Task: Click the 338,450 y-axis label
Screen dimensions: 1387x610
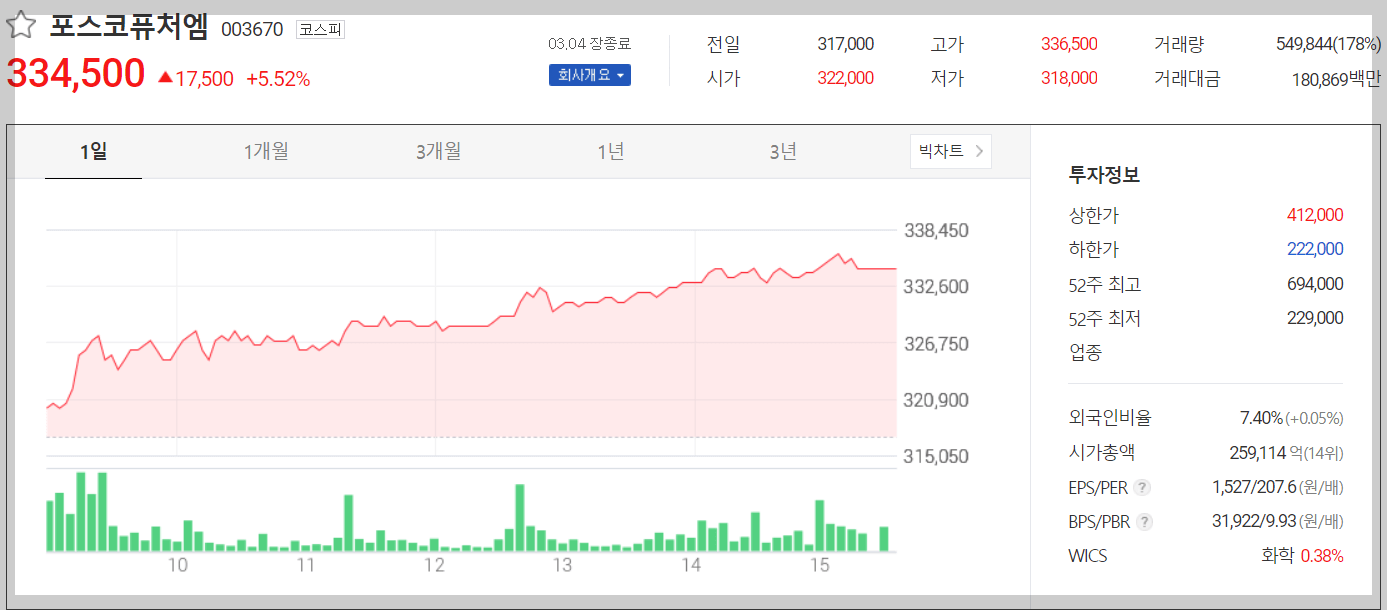Action: point(936,231)
